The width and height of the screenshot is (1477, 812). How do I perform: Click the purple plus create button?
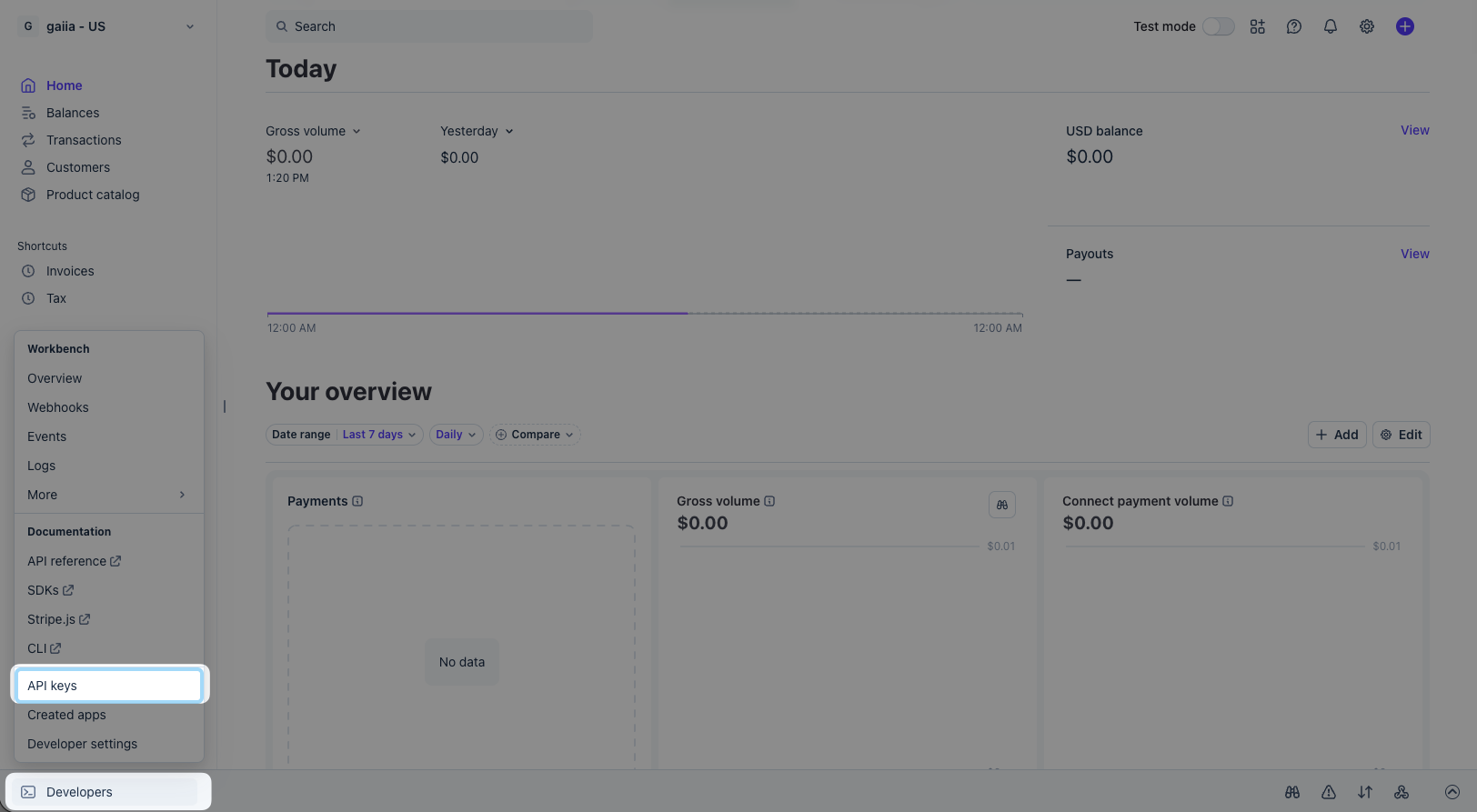click(x=1405, y=26)
